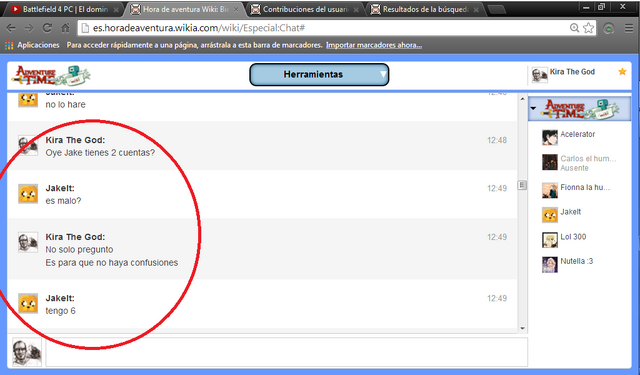Screen dimensions: 640x375
Task: Click Kira The God name in header
Action: coord(572,72)
